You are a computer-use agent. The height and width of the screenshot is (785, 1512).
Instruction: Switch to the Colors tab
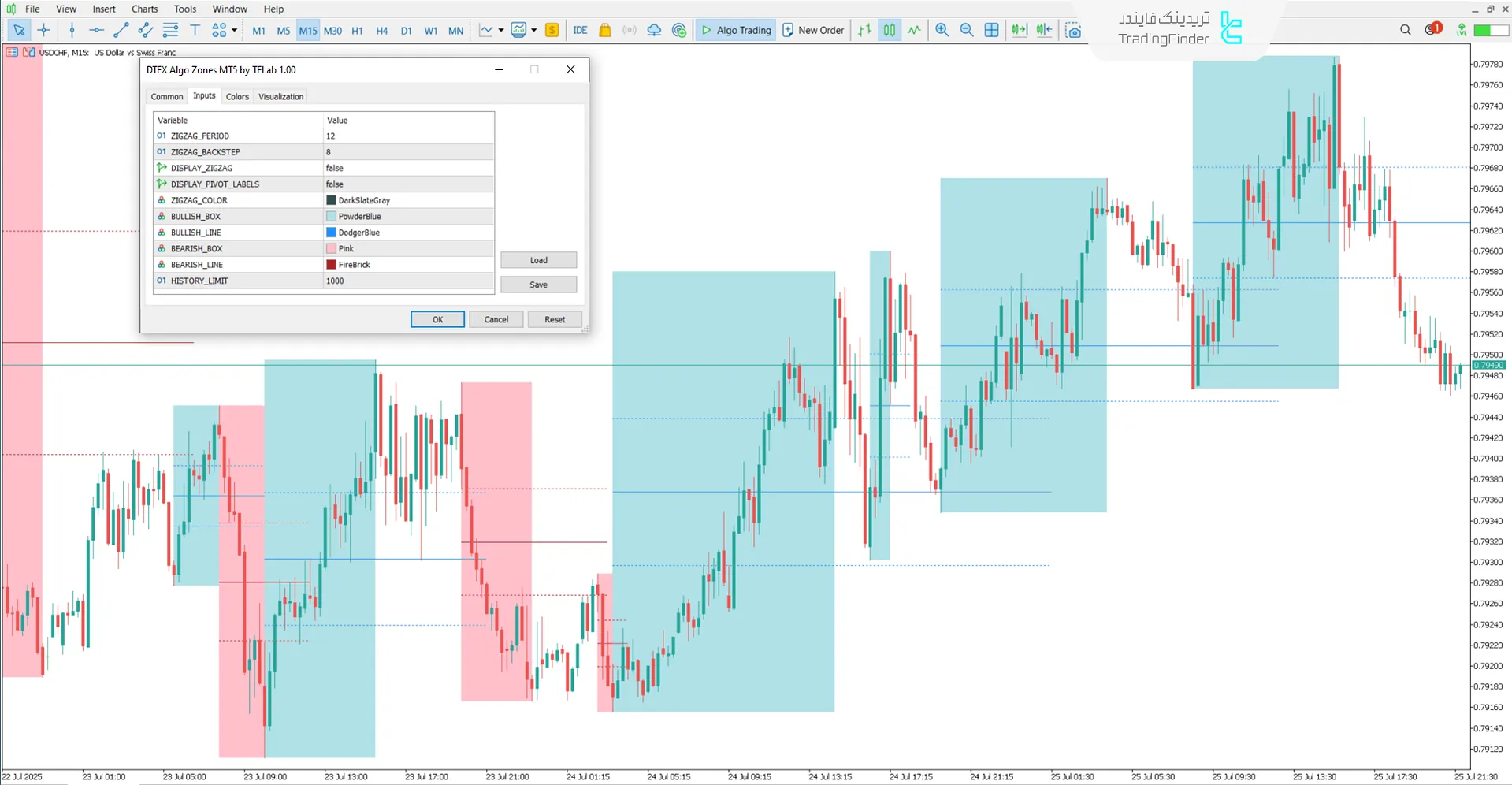pos(237,96)
